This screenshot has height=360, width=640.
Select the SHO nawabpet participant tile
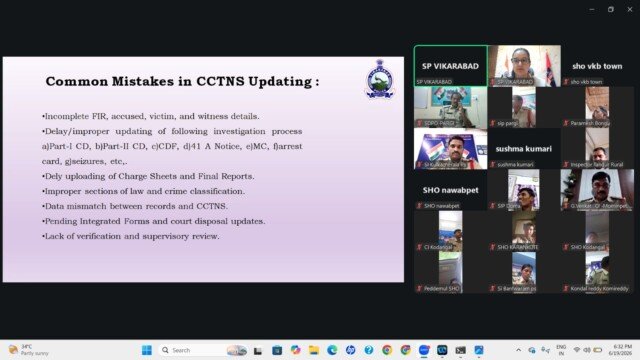[451, 190]
